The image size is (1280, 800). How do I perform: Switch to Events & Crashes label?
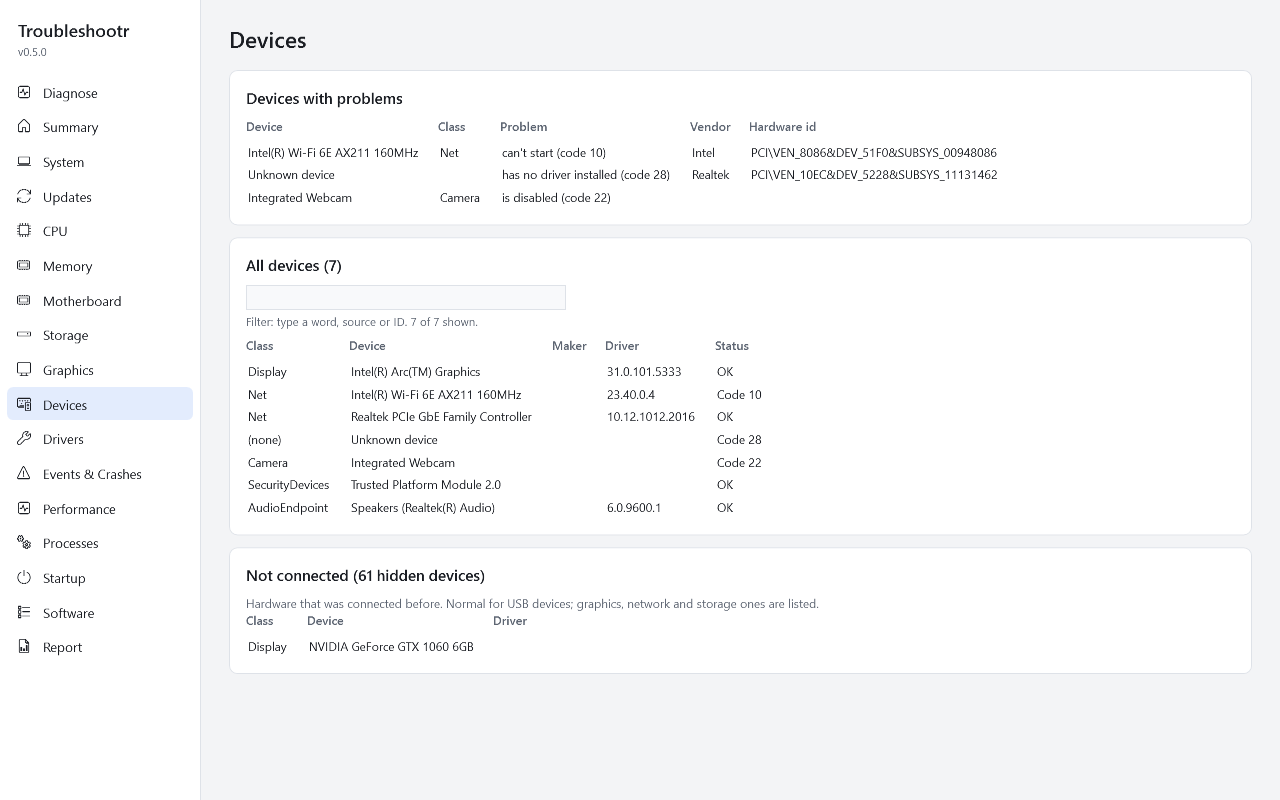click(92, 475)
